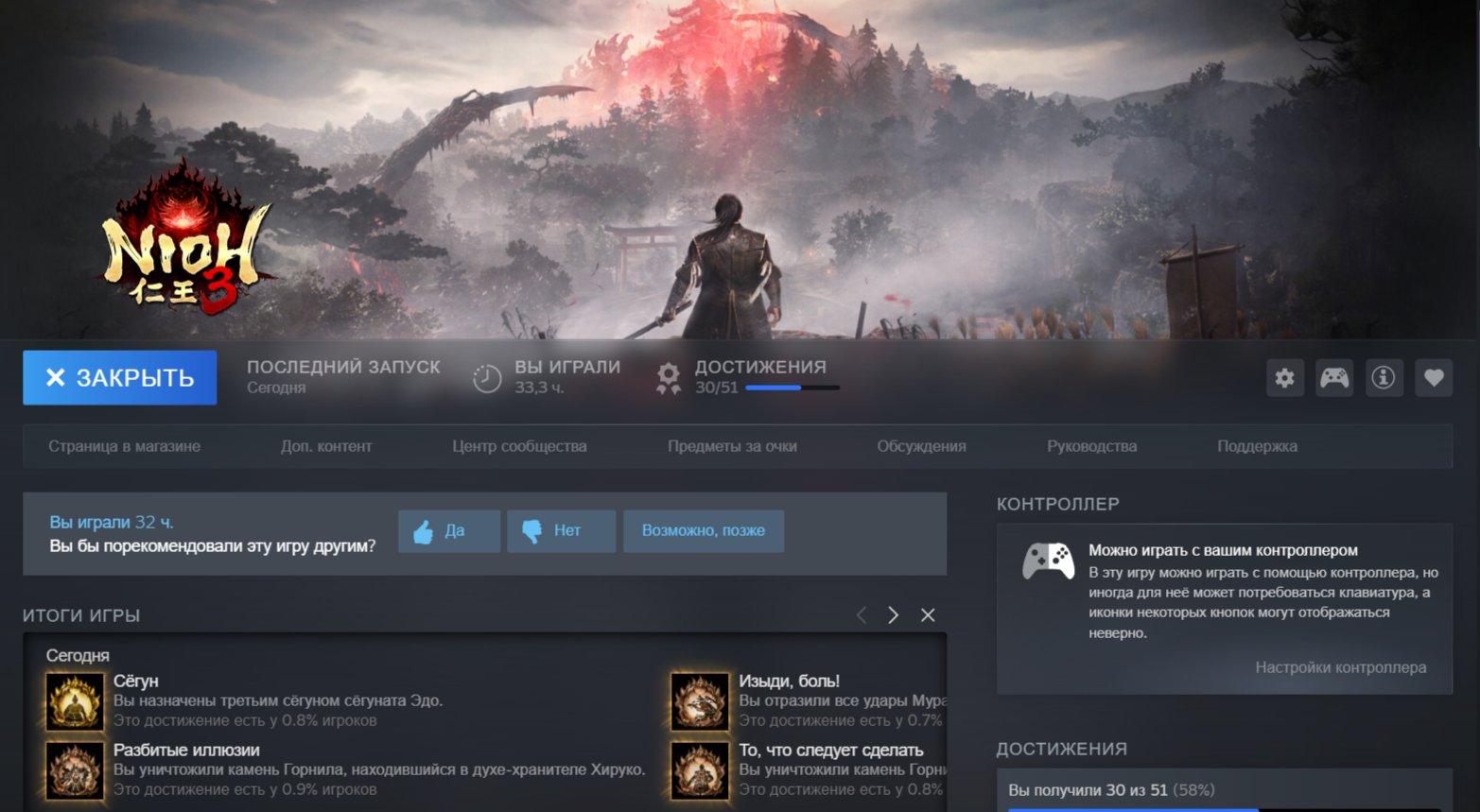Select Возможно, позже option
The width and height of the screenshot is (1480, 812).
tap(704, 531)
